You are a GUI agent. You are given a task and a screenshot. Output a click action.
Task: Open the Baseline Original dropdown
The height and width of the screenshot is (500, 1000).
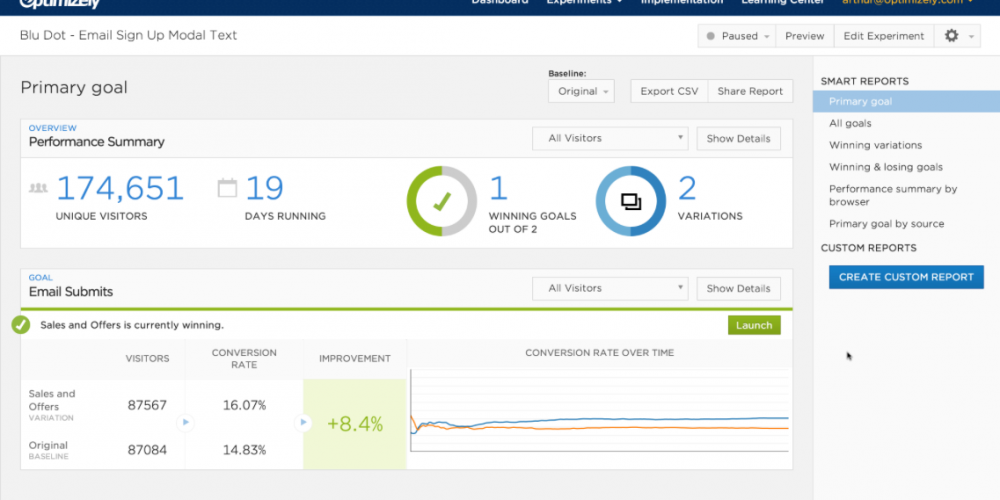(581, 91)
